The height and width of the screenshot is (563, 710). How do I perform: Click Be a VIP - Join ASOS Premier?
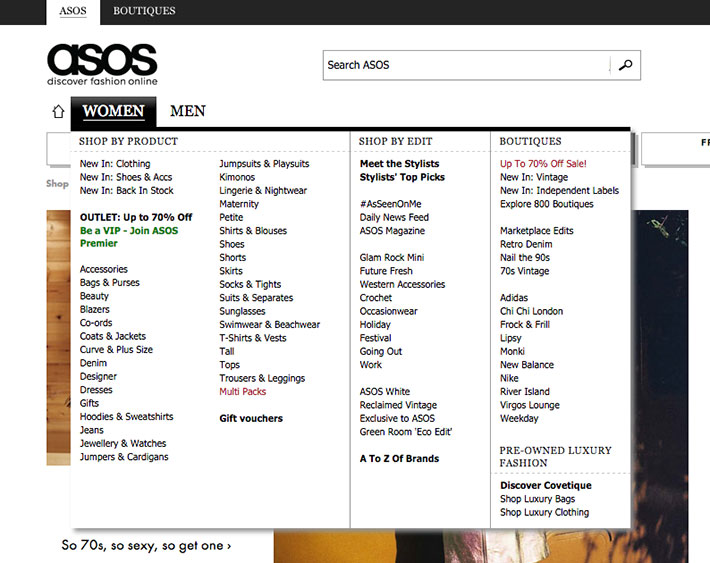(129, 237)
